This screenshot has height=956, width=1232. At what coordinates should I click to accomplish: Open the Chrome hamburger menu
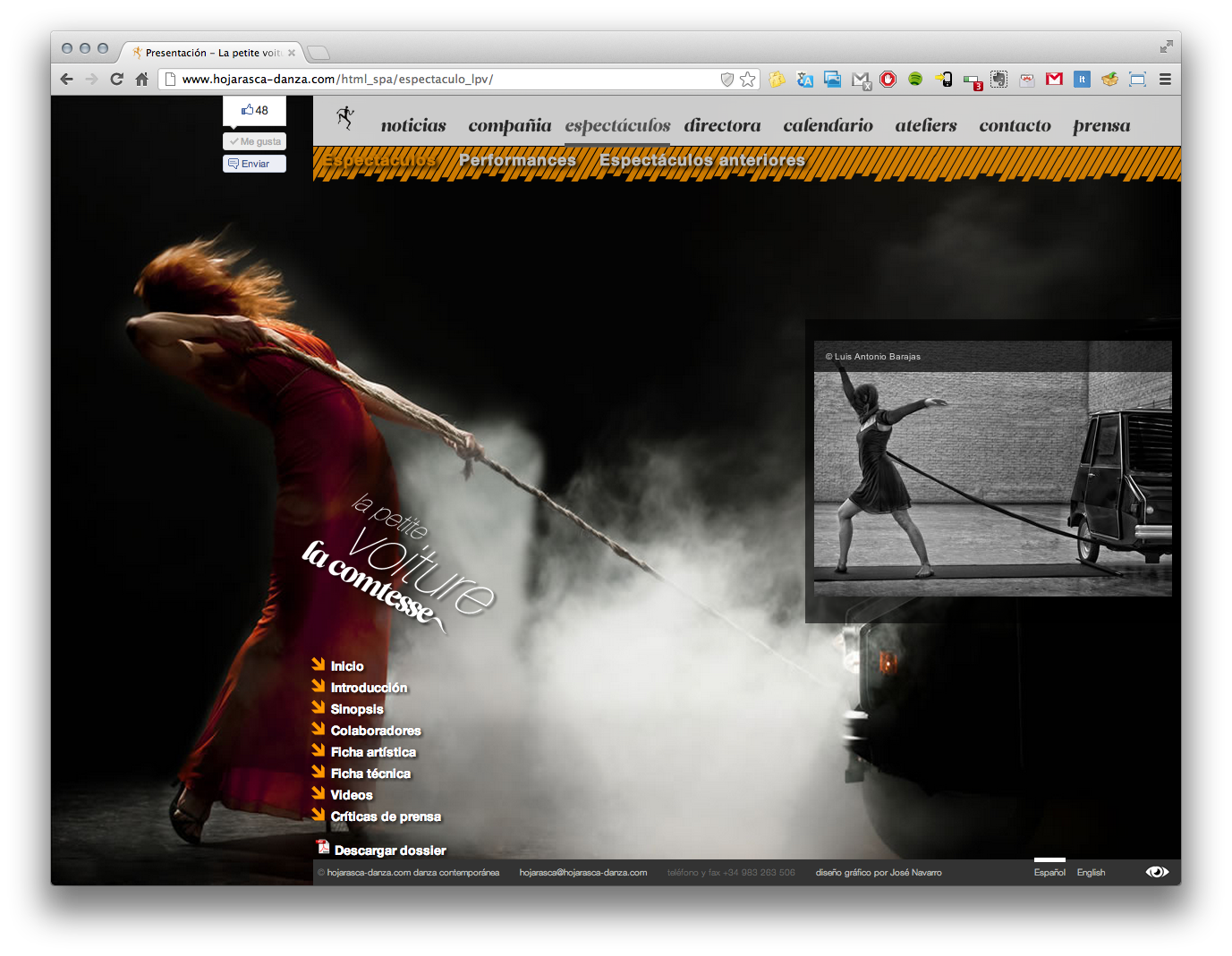point(1165,80)
